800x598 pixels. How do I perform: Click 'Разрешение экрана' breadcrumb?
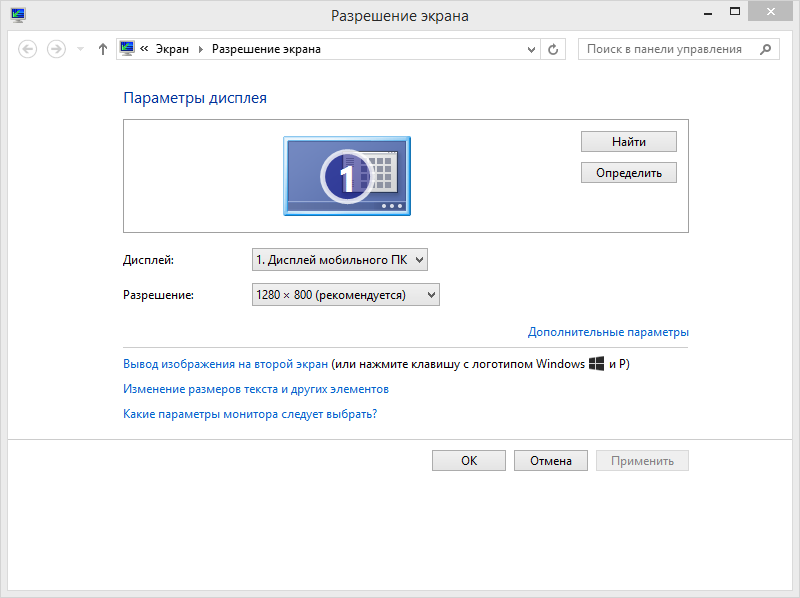coord(266,49)
